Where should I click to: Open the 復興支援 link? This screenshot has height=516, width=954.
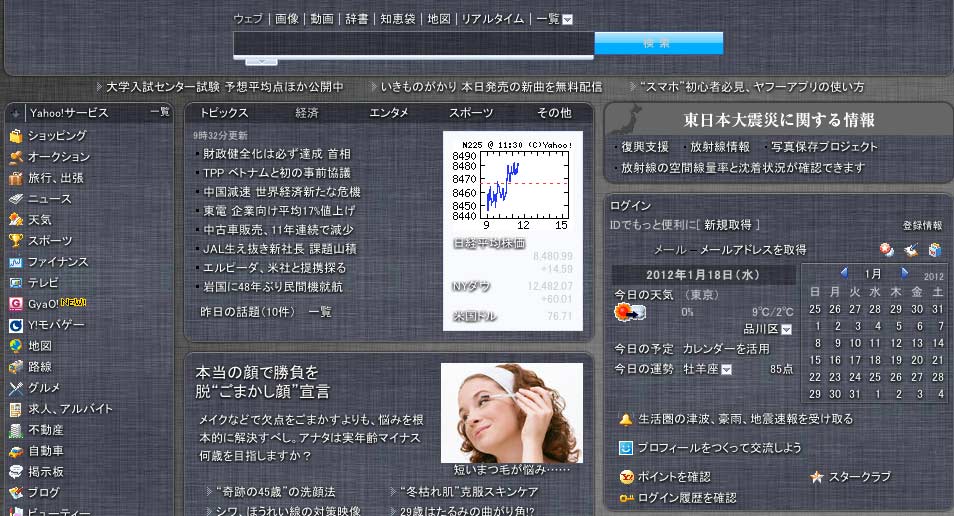click(x=644, y=147)
